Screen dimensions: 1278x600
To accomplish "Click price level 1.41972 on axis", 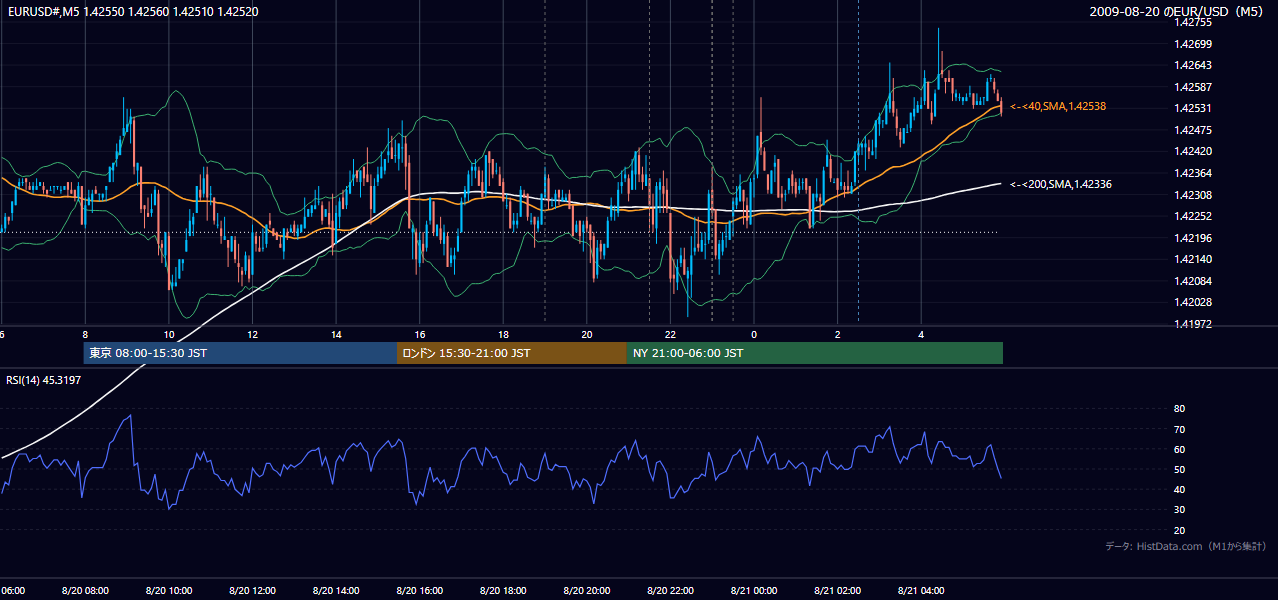I will (1192, 324).
